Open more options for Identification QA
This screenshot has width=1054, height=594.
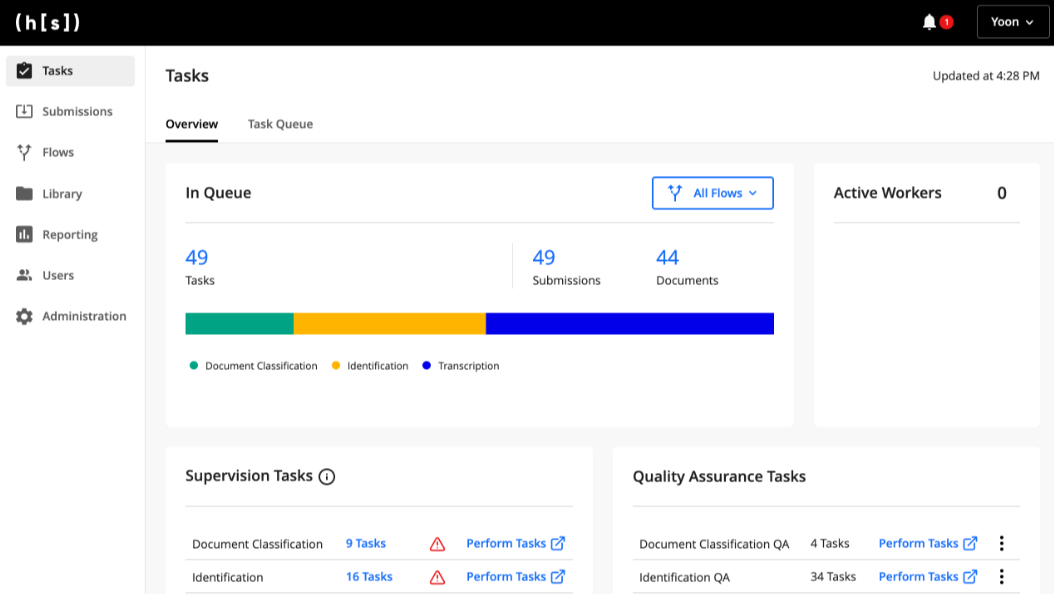pos(1002,577)
